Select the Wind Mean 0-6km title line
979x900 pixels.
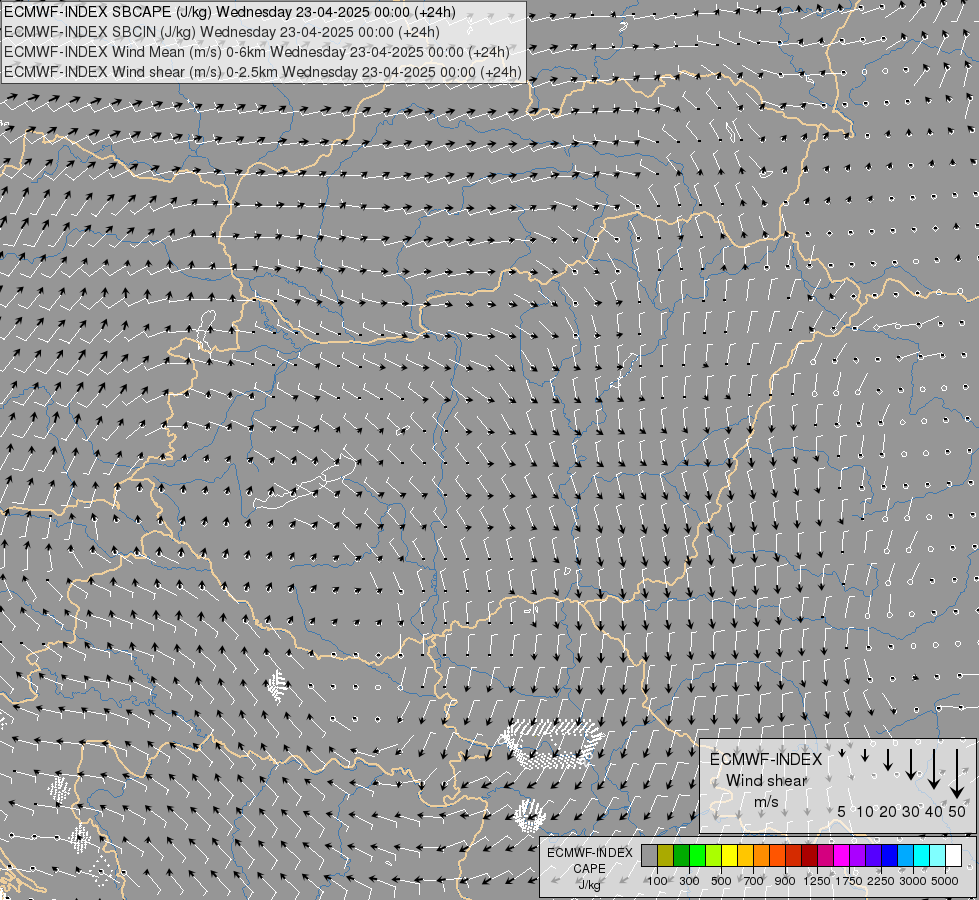pyautogui.click(x=257, y=52)
